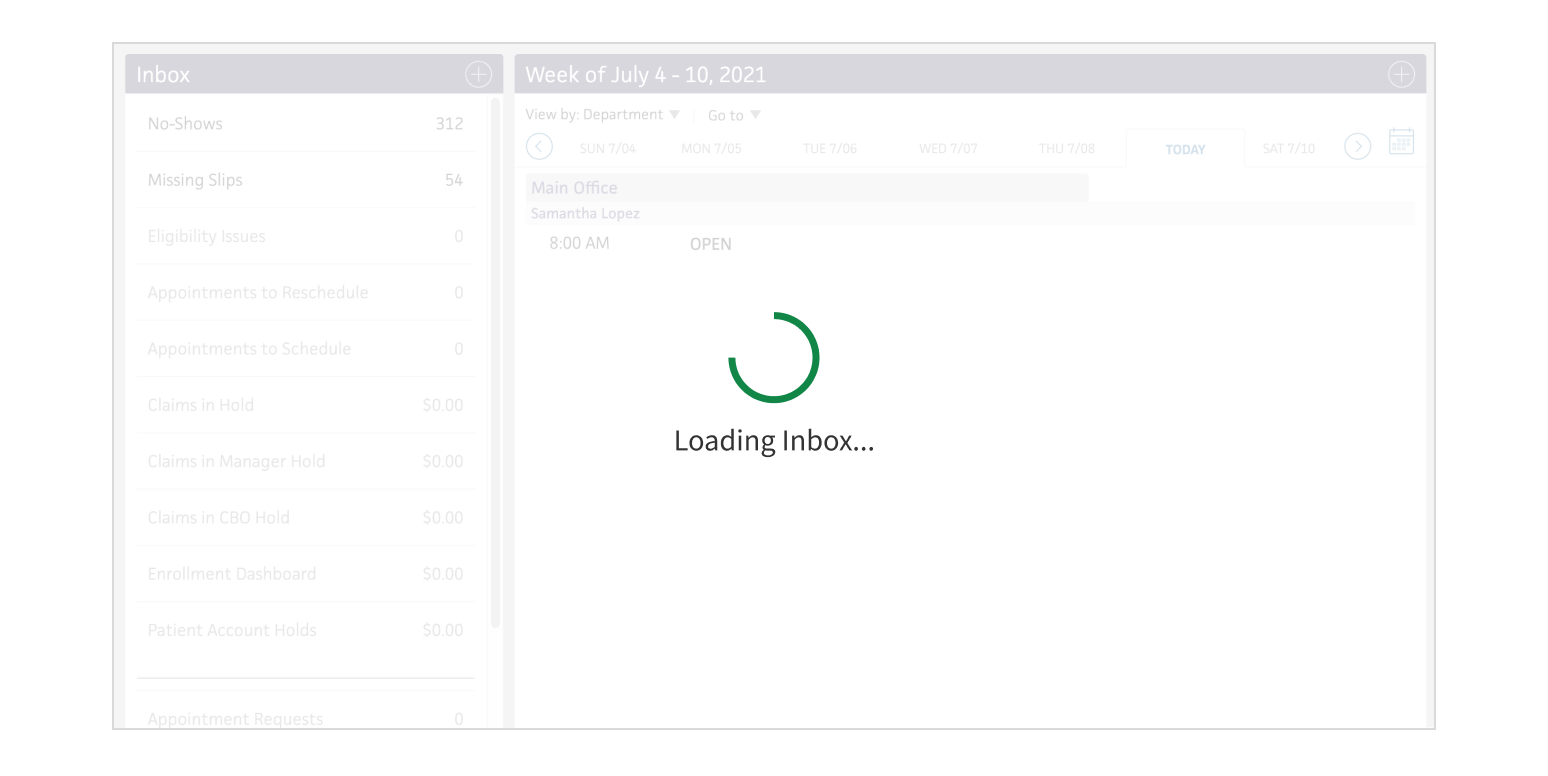Open Appointments to Reschedule item
The height and width of the screenshot is (776, 1548).
[306, 292]
